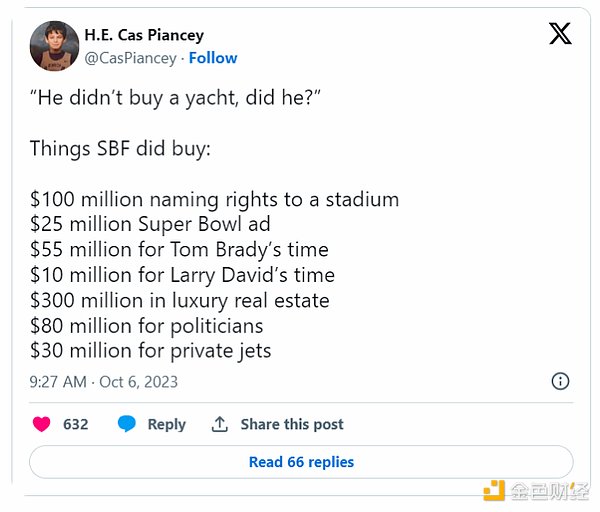Open Read 66 replies

pyautogui.click(x=301, y=462)
